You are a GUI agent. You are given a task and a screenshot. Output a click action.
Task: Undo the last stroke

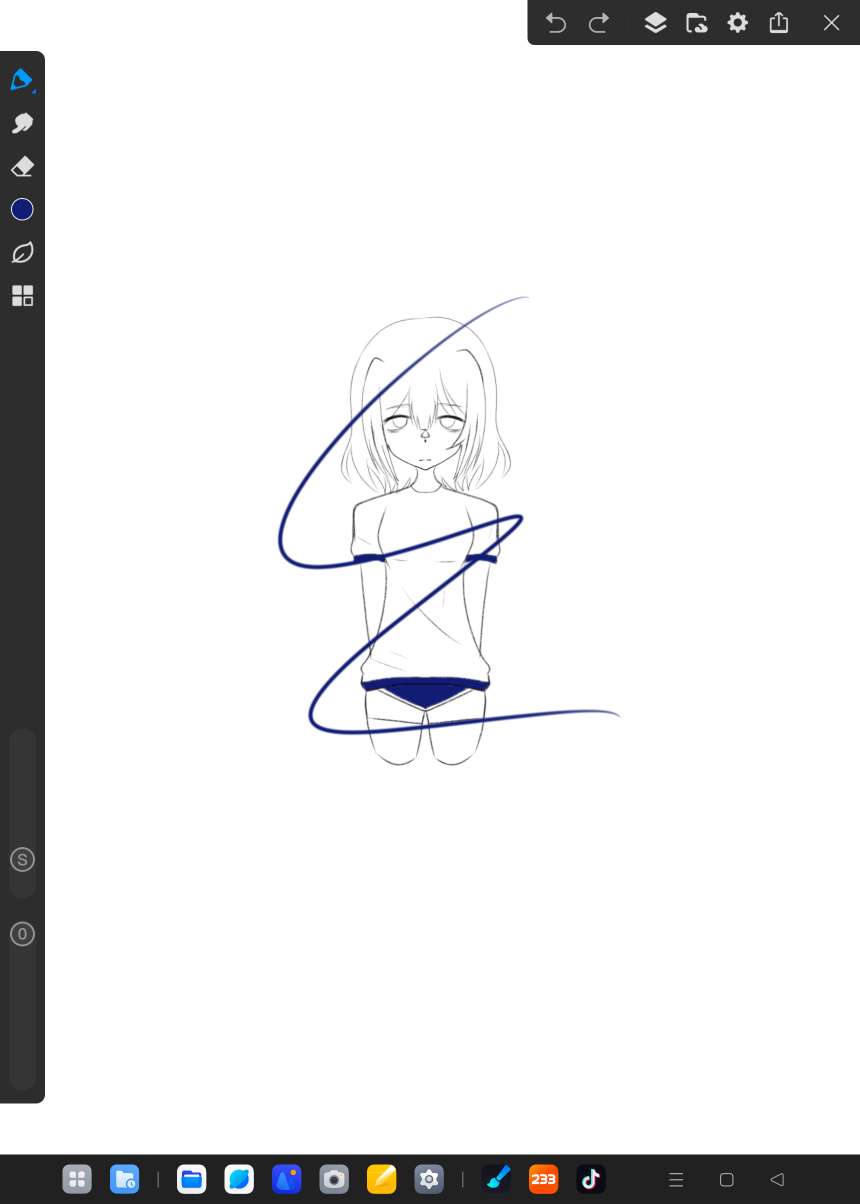pyautogui.click(x=556, y=23)
